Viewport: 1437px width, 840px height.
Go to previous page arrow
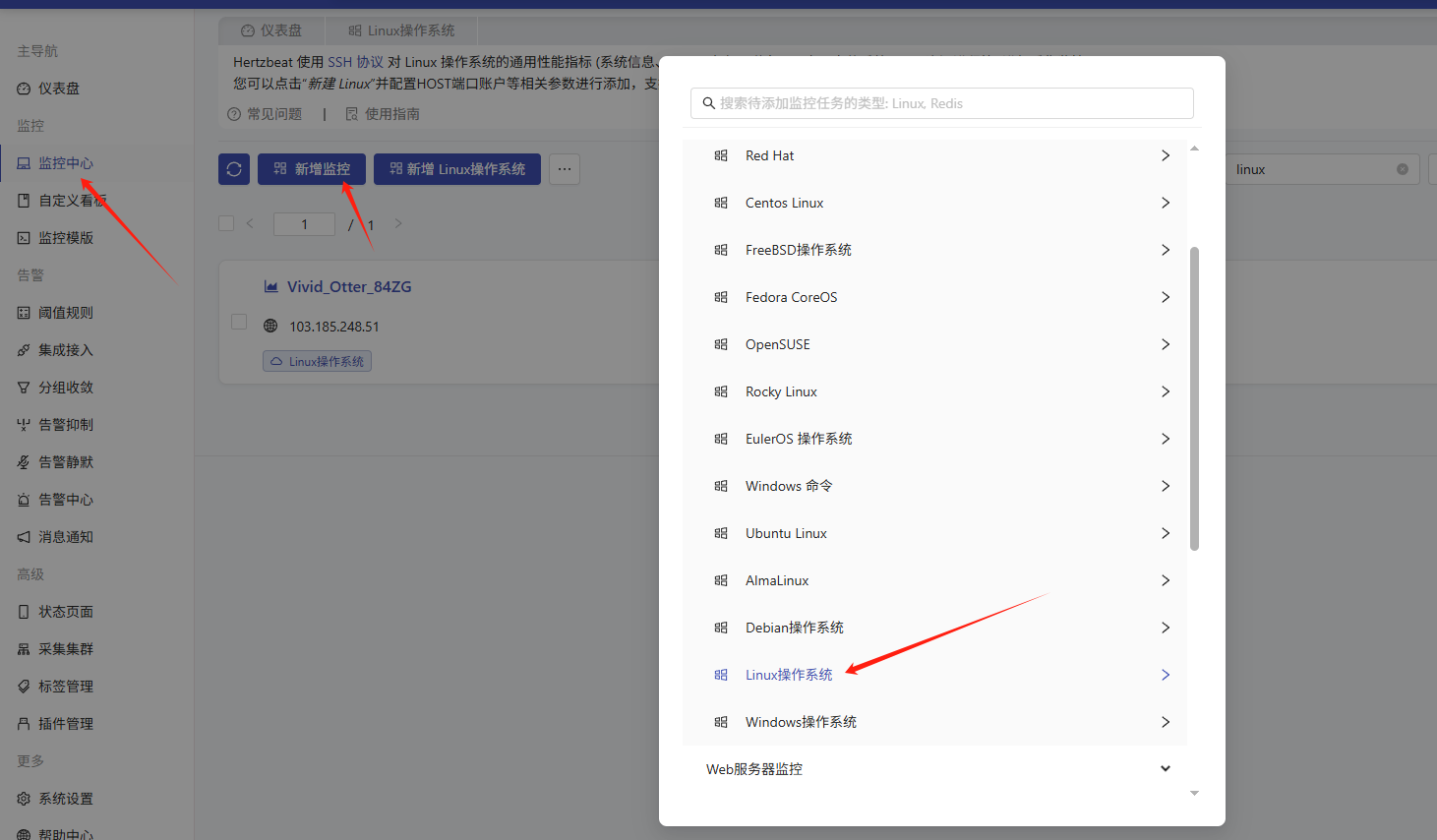pyautogui.click(x=250, y=223)
